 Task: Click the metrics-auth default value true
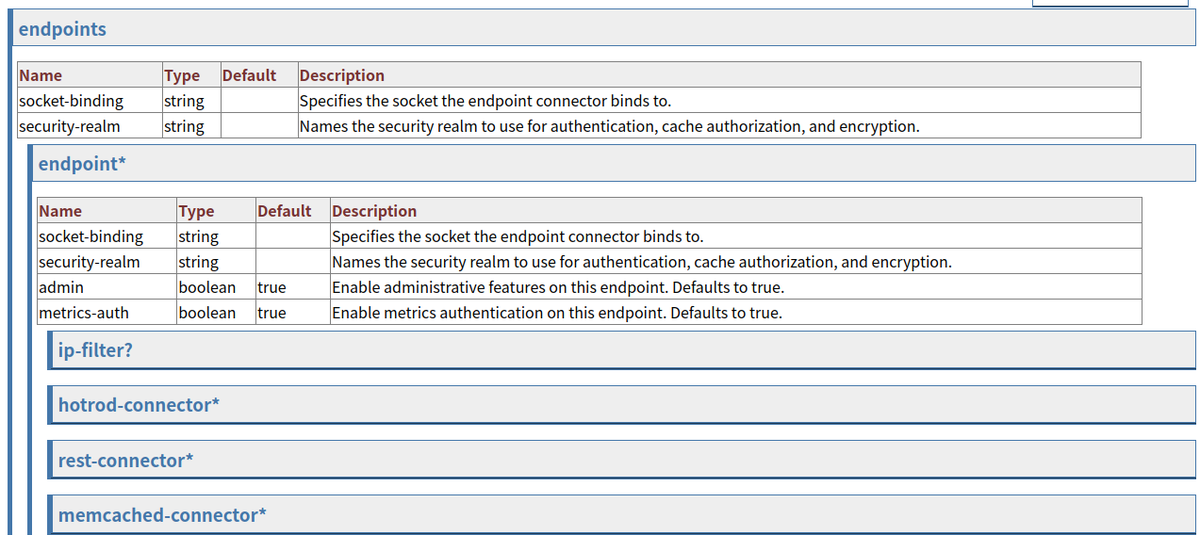click(272, 313)
